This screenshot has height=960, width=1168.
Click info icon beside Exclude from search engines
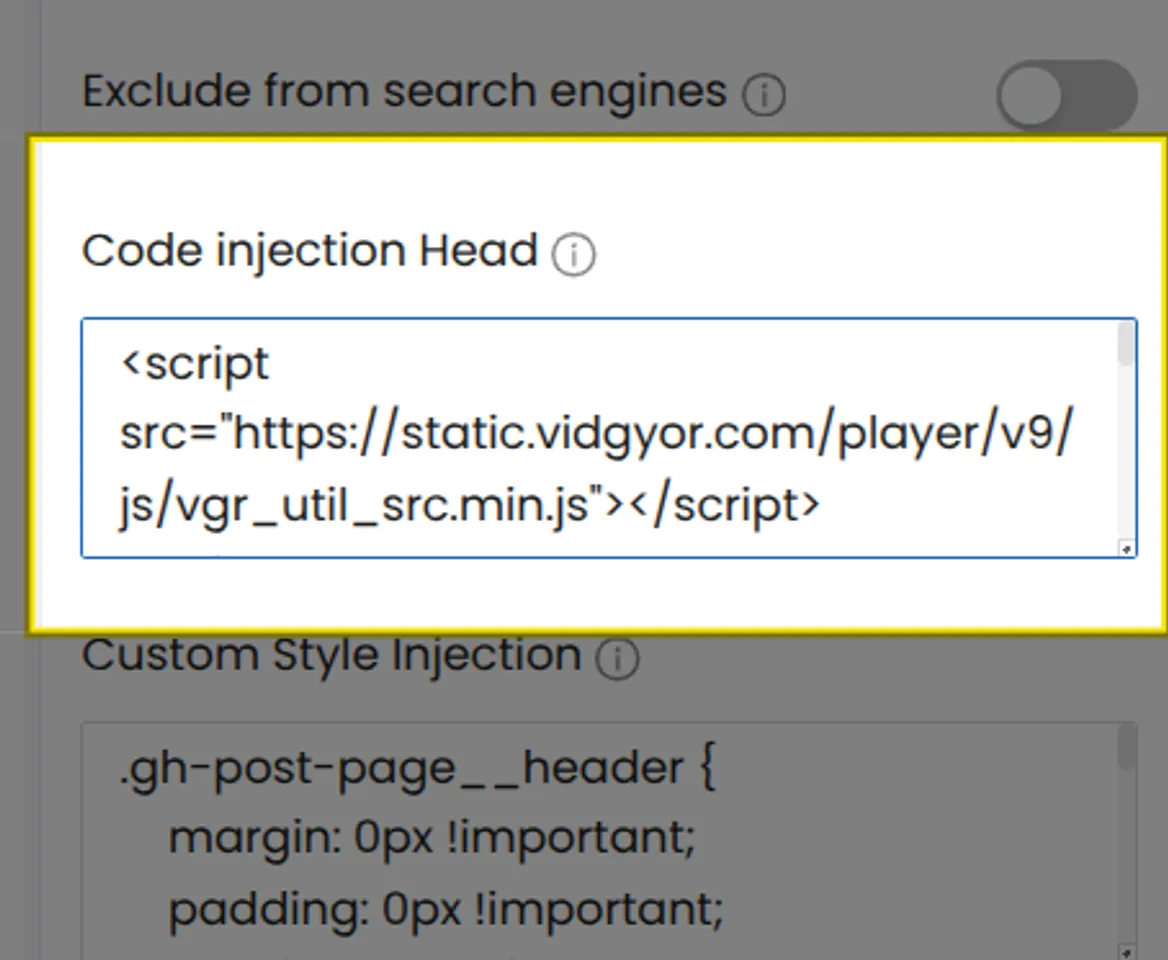click(764, 97)
